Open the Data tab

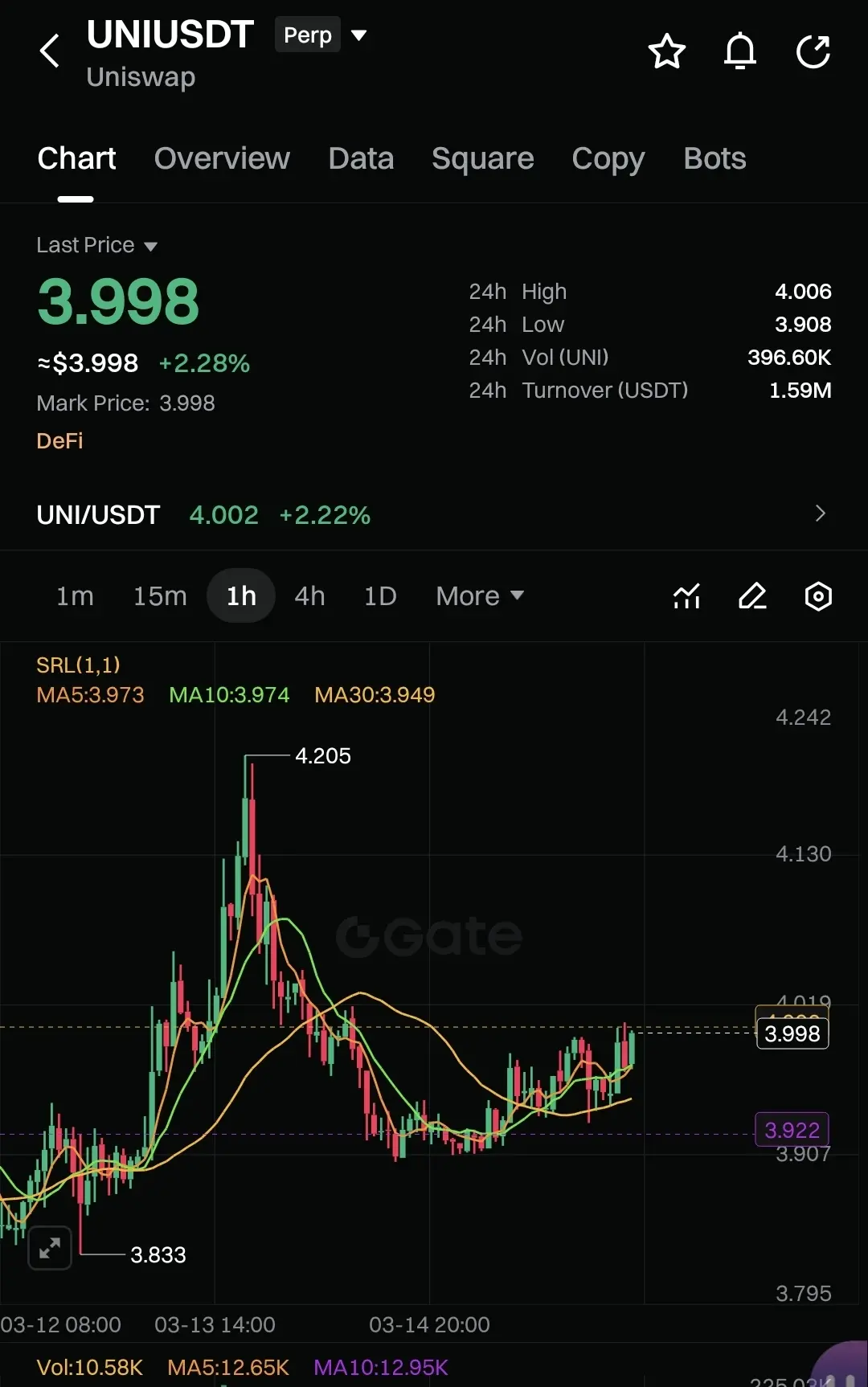pos(361,158)
